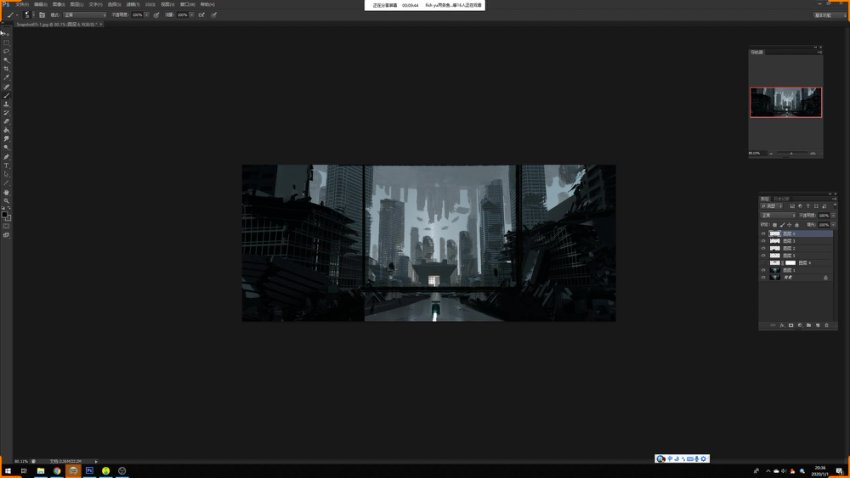Select the Brush tool in toolbox
This screenshot has width=850, height=478.
coord(7,95)
